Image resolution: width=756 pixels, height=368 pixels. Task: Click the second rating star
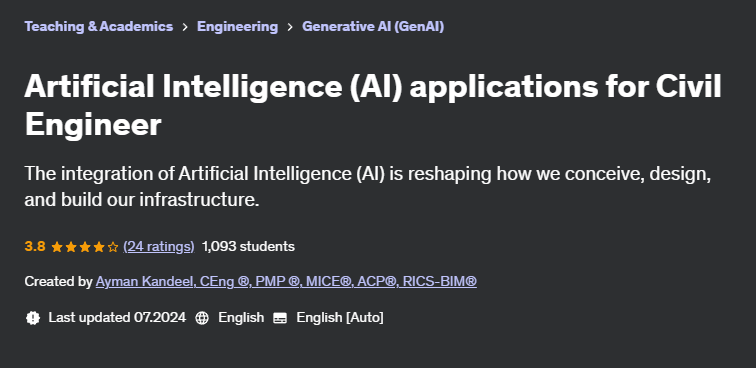click(x=71, y=247)
